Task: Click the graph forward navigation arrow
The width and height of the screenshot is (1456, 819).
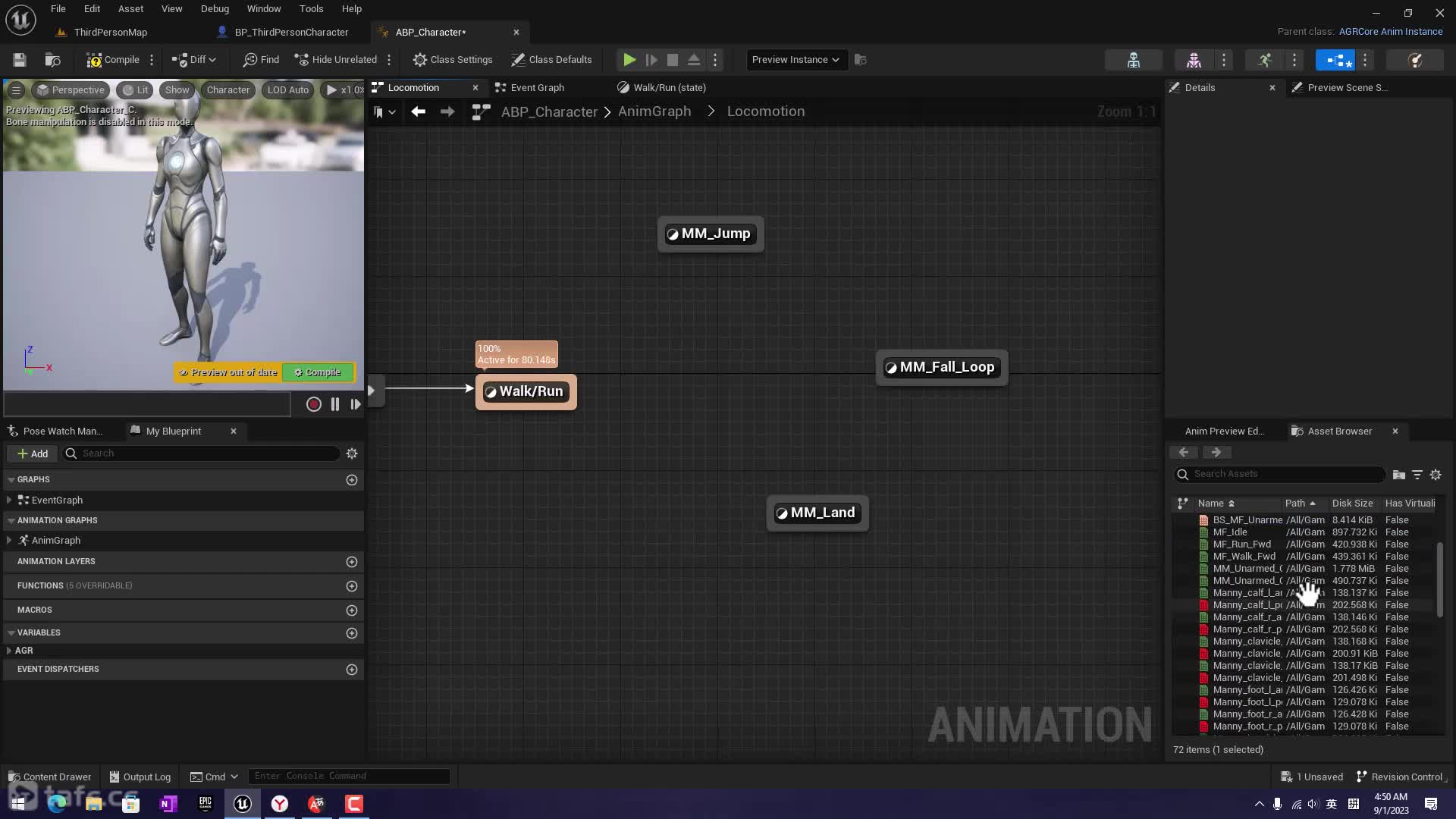Action: coord(447,112)
